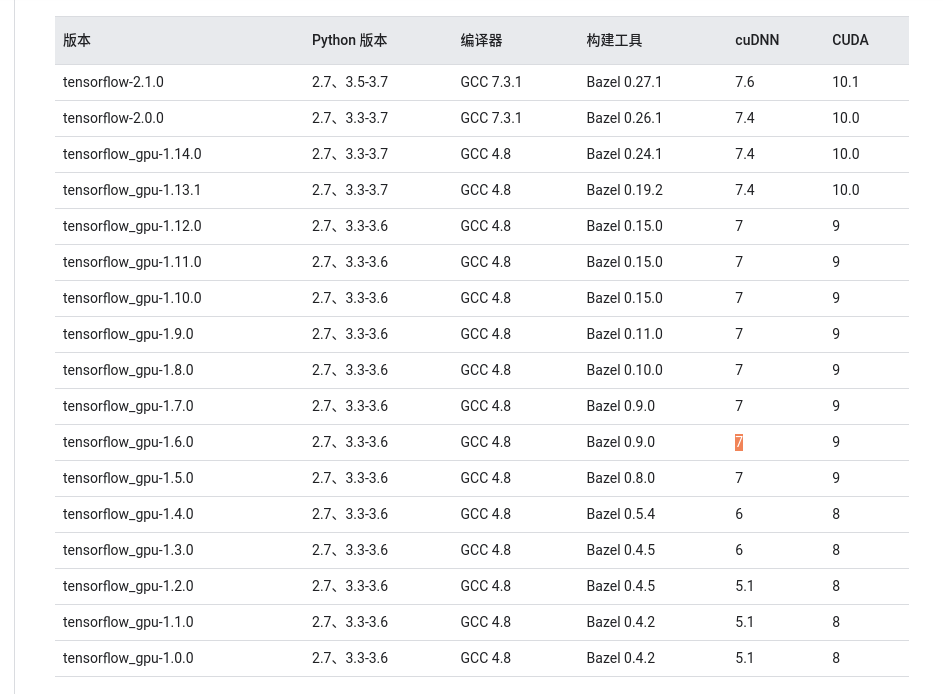Click the Bazel 0.27.1 cell
943x694 pixels.
624,82
